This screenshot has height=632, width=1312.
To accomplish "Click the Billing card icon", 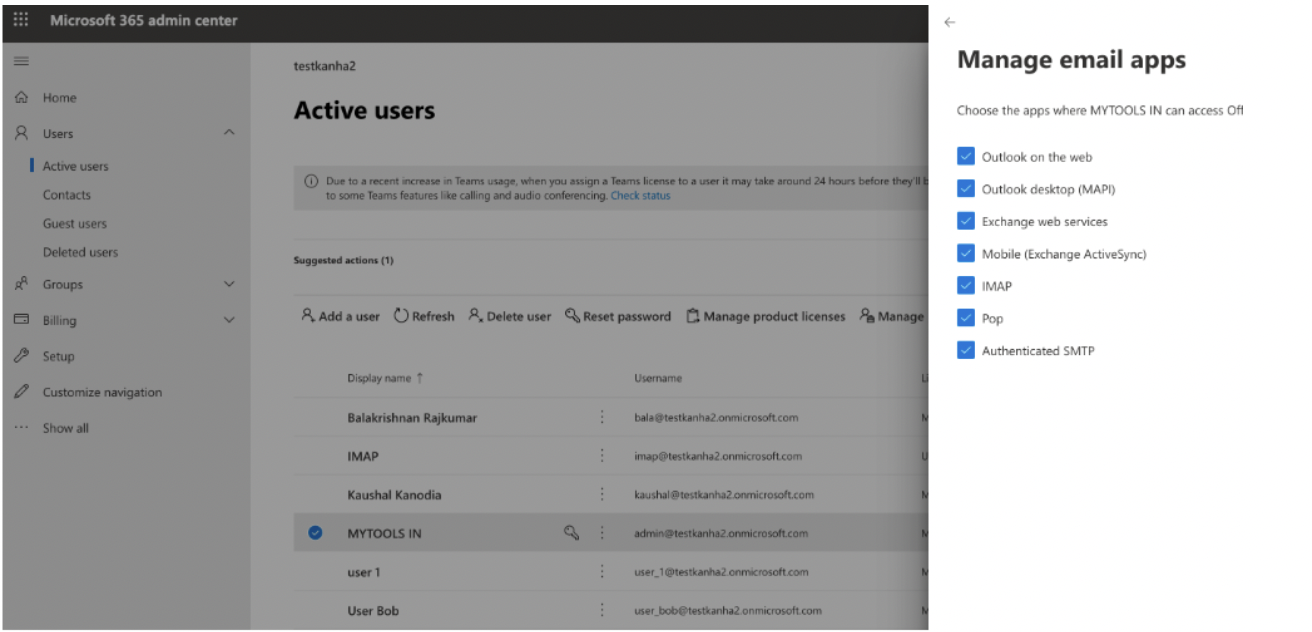I will click(x=21, y=320).
